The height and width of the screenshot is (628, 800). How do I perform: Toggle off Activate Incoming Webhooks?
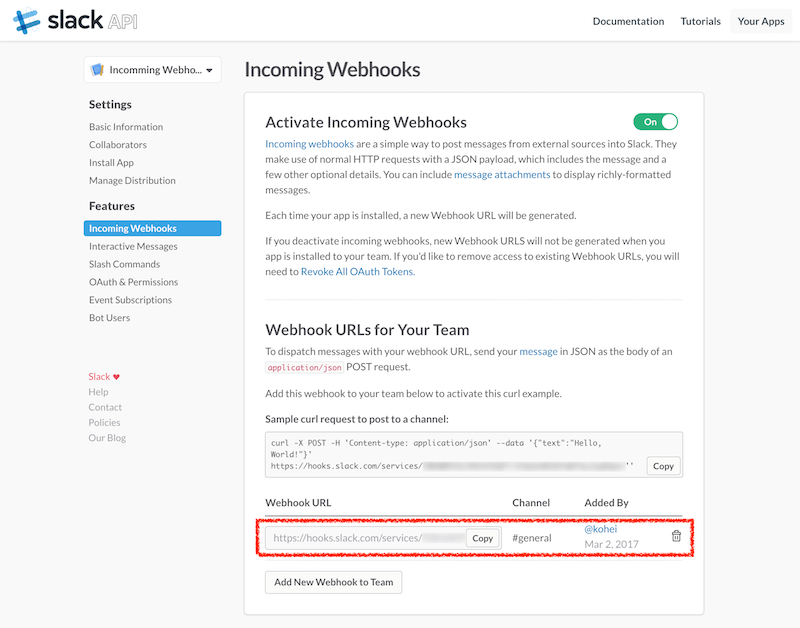click(655, 120)
